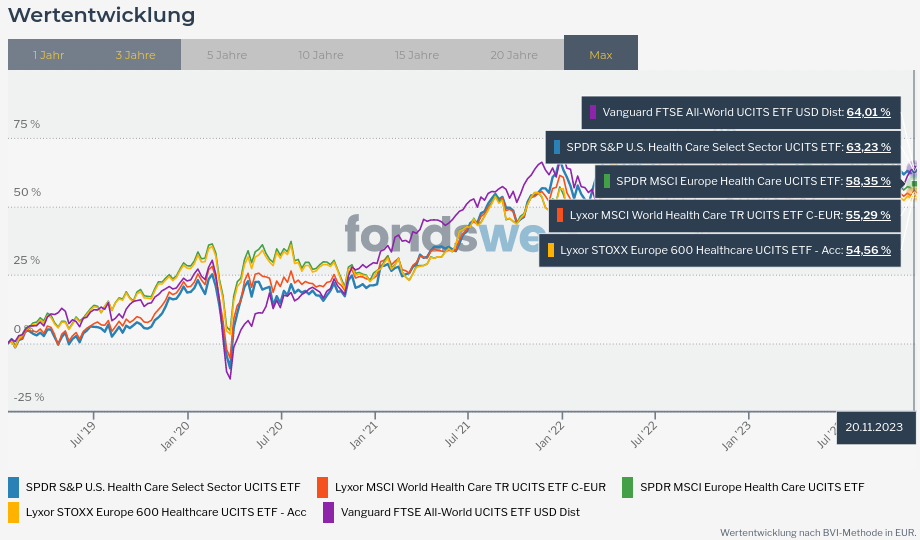920x540 pixels.
Task: Click the blue SPDR U.S. legend color swatch
Action: point(13,487)
